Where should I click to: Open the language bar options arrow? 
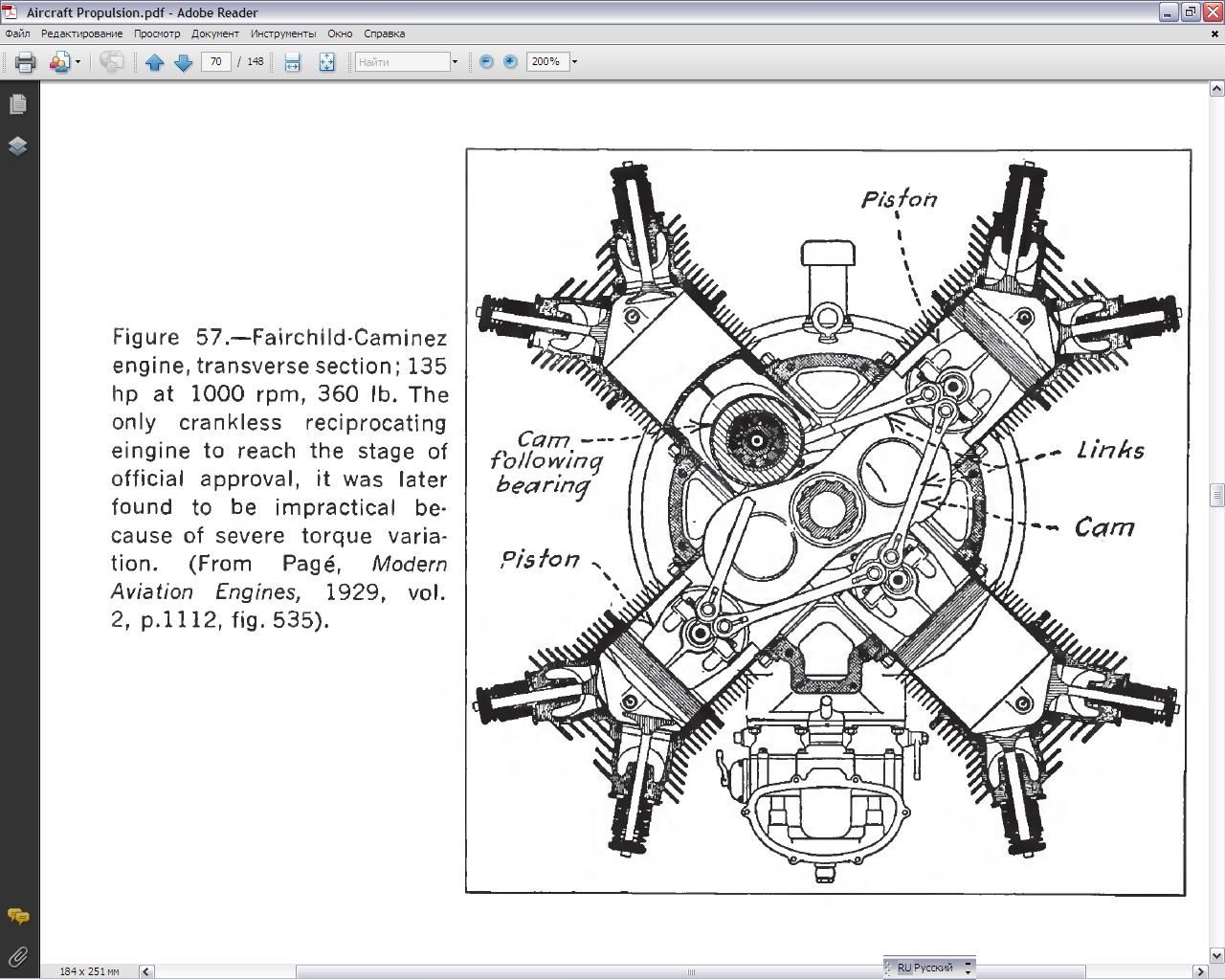tap(969, 968)
